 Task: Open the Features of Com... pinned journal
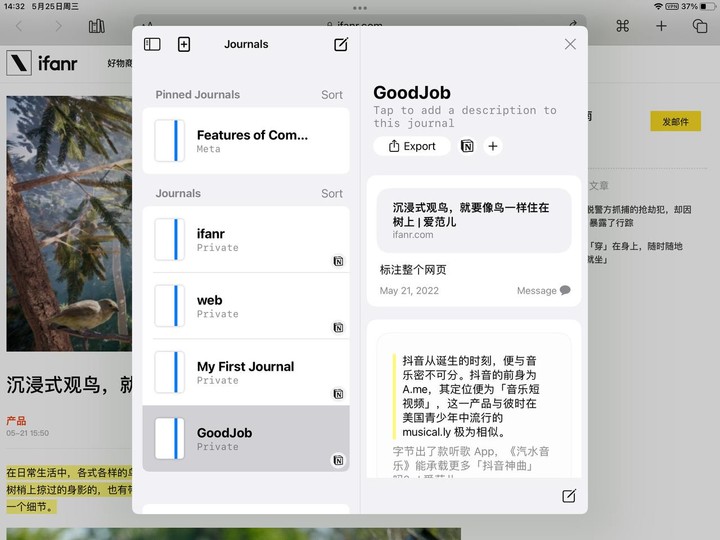click(246, 141)
